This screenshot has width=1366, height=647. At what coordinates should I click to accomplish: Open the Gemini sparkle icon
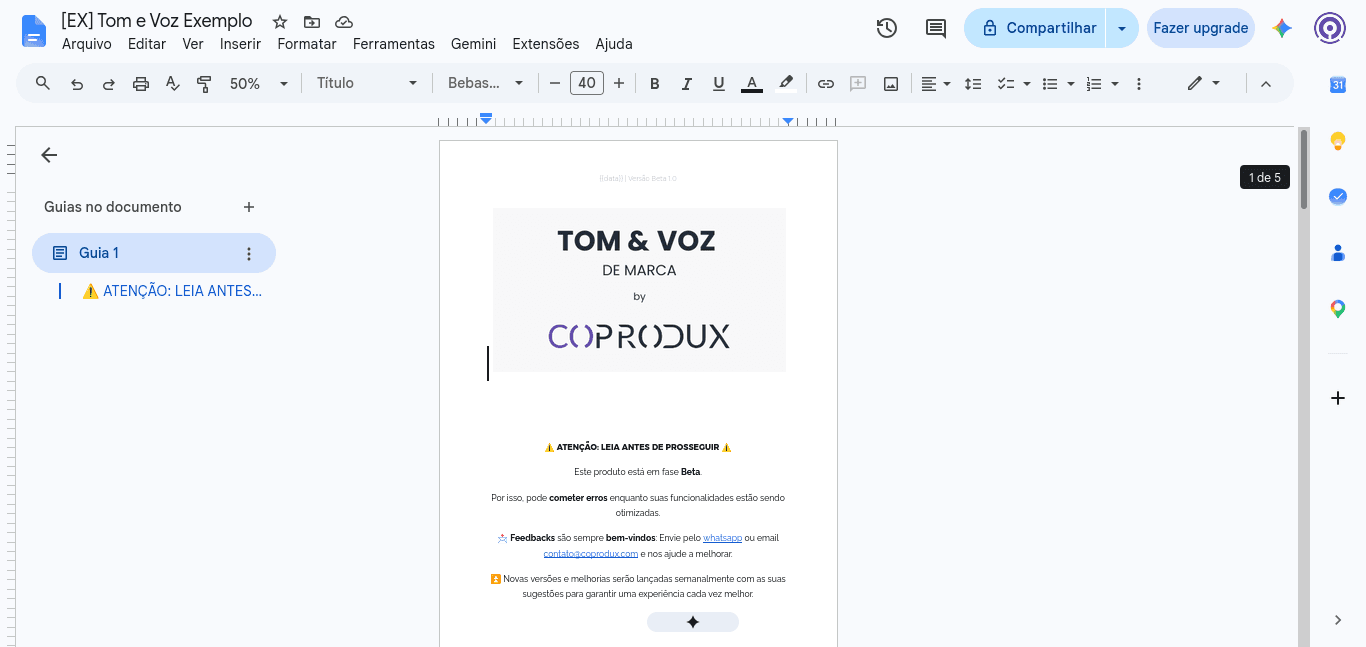pos(1282,28)
